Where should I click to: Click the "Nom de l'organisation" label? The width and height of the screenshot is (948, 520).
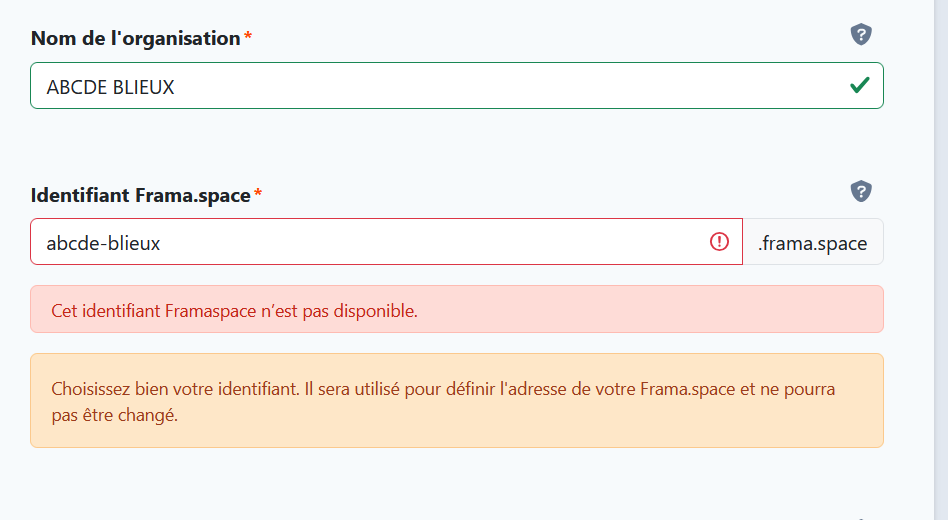click(136, 38)
